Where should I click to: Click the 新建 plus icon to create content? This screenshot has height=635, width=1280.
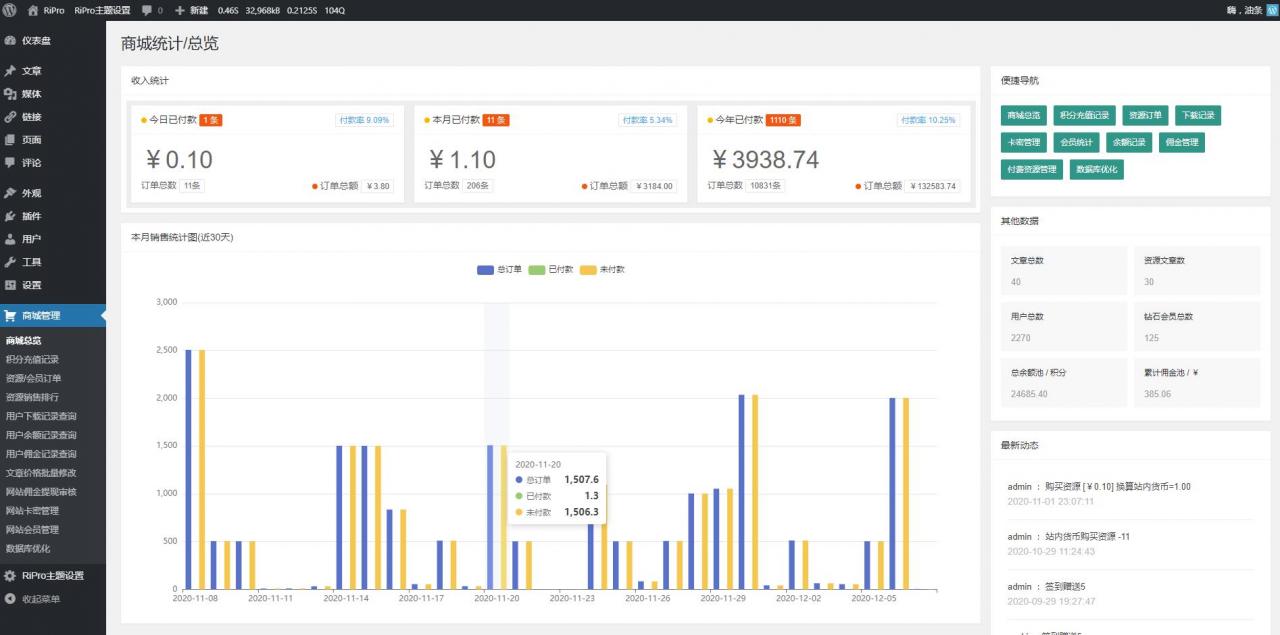pos(180,10)
